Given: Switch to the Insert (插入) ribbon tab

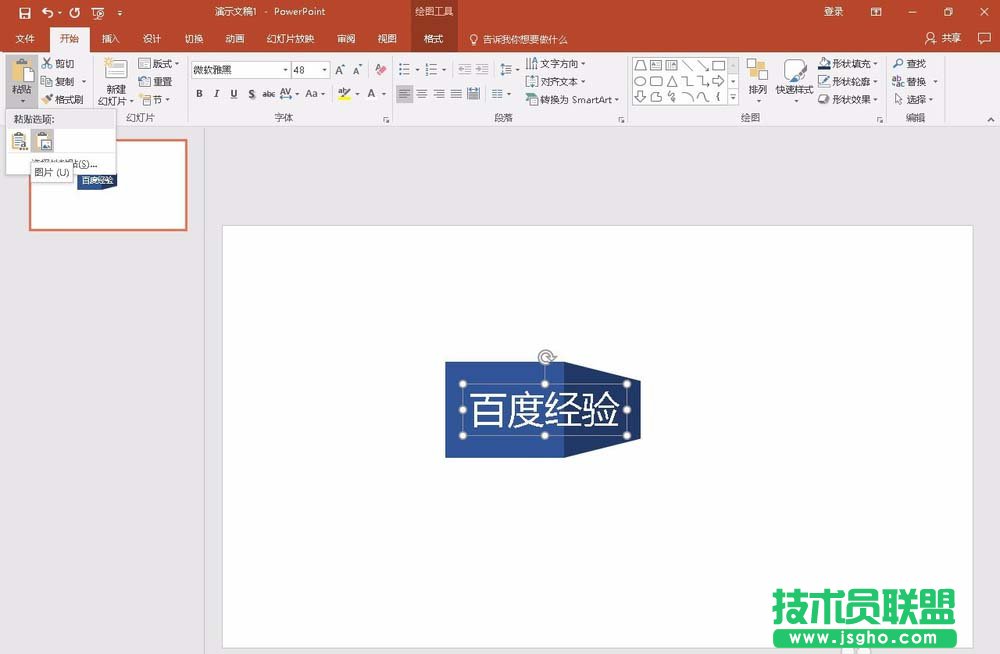Looking at the screenshot, I should (110, 38).
